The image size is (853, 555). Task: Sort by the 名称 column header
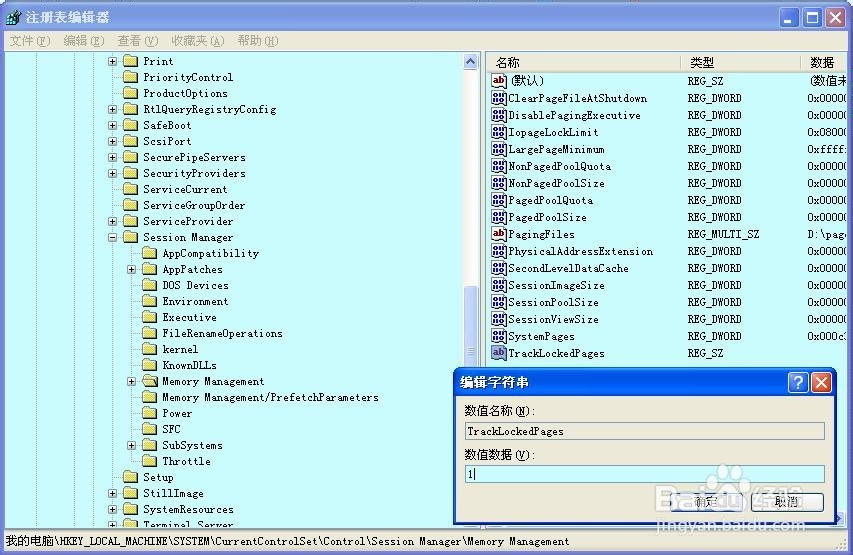point(583,63)
